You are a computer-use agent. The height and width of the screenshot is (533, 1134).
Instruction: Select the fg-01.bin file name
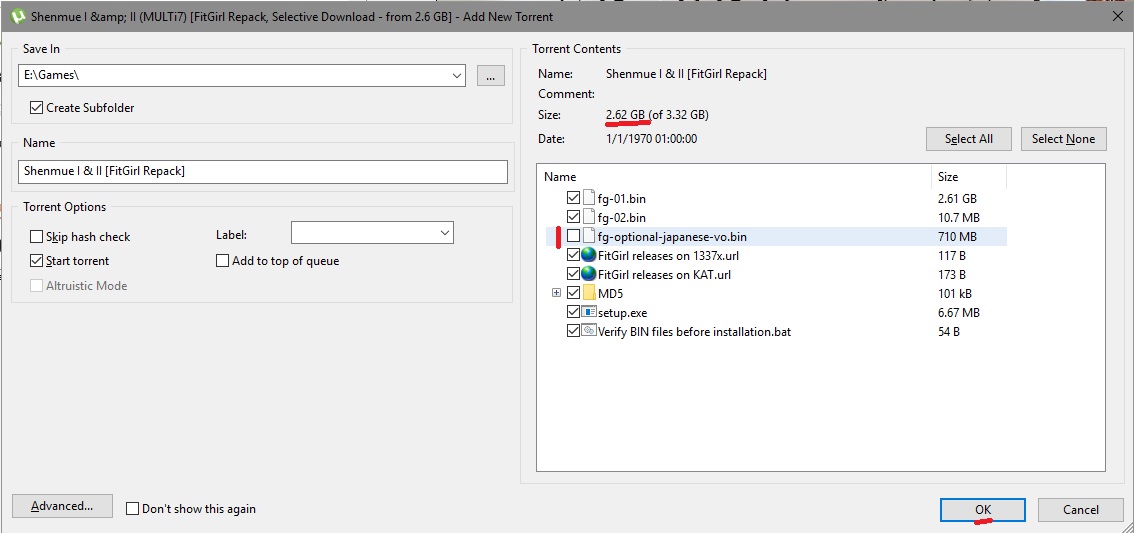point(622,197)
